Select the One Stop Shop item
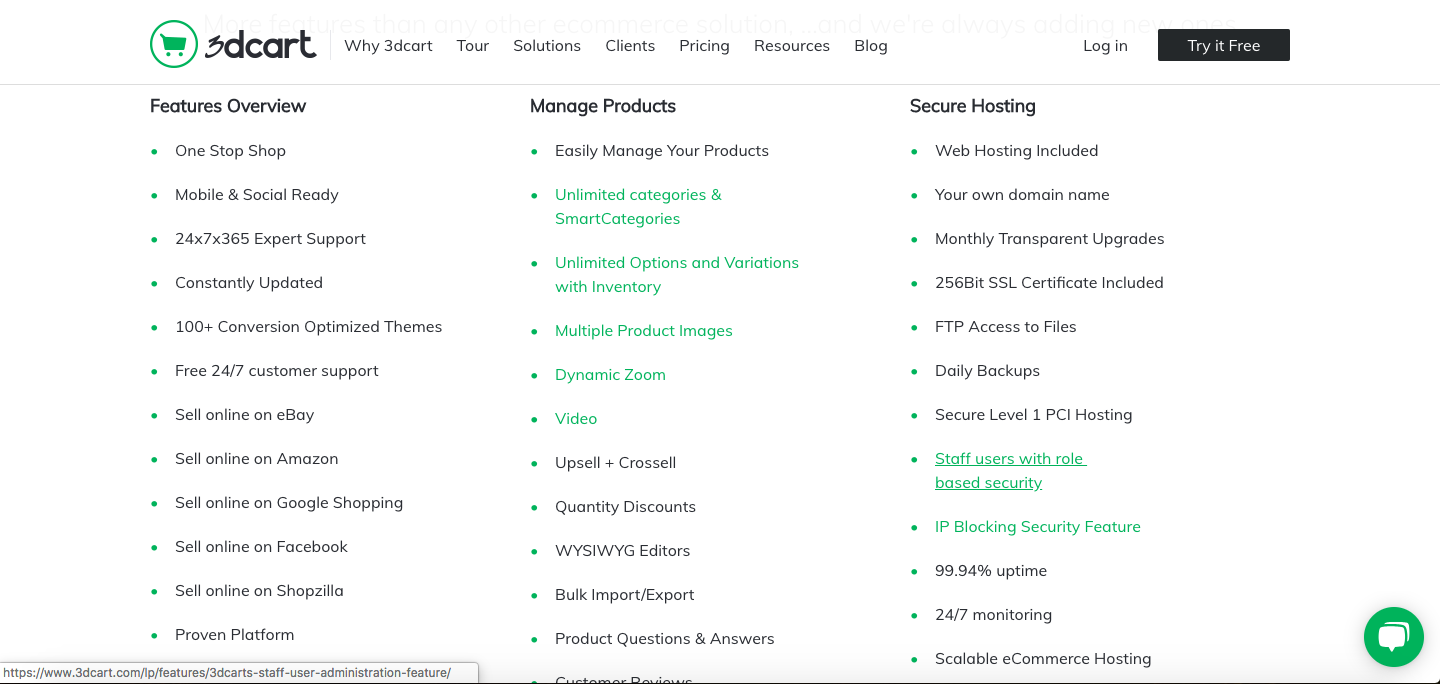Image resolution: width=1440 pixels, height=684 pixels. [230, 151]
